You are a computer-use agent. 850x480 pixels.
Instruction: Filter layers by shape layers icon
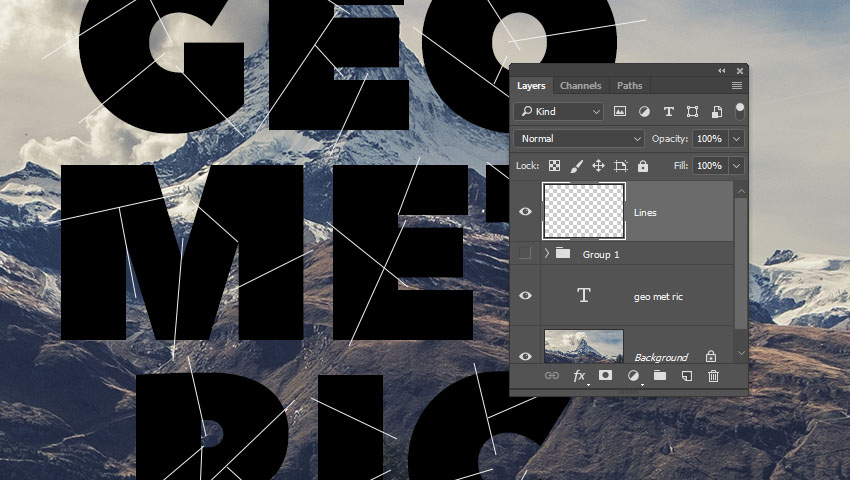point(692,111)
